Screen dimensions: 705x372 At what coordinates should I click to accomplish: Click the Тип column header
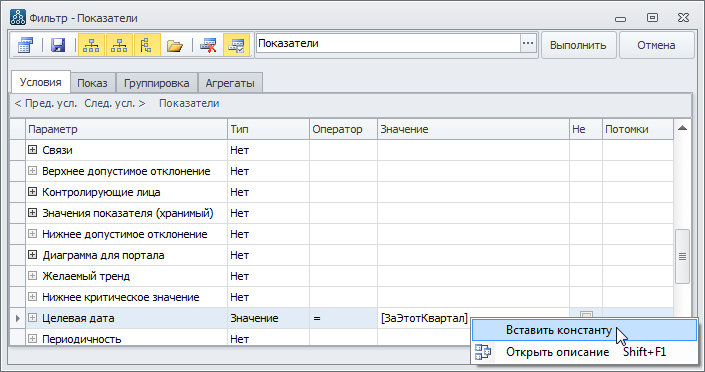(268, 129)
